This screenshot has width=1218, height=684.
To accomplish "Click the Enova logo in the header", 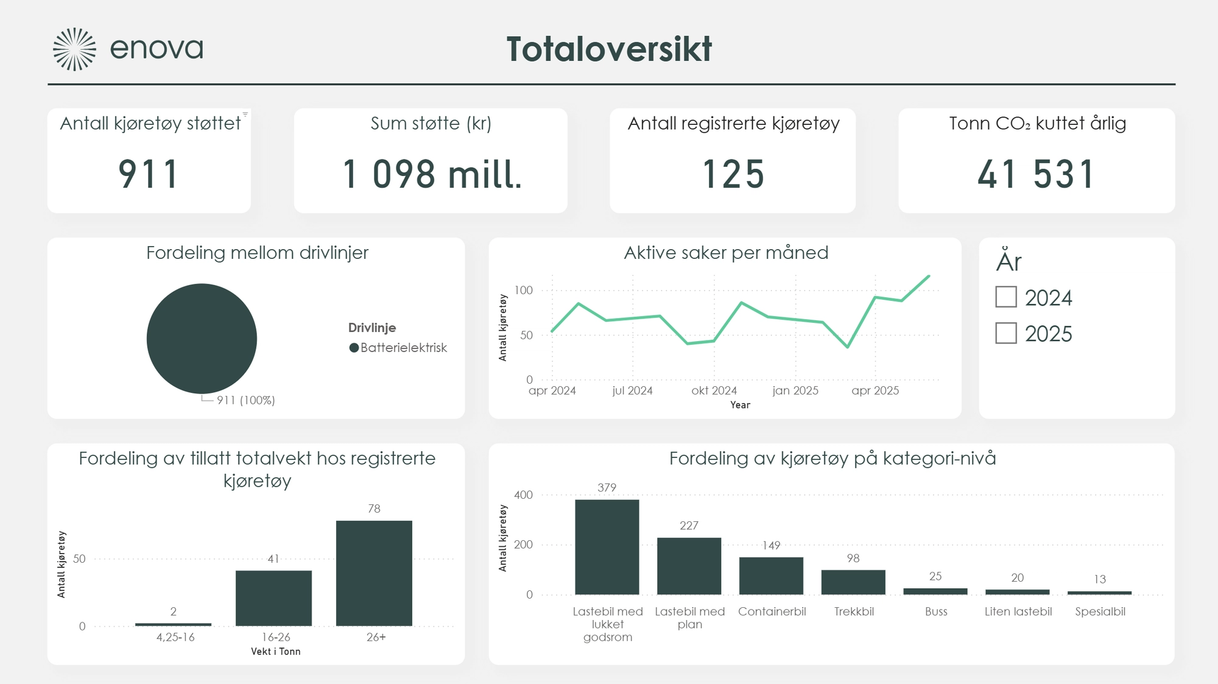I will click(126, 47).
